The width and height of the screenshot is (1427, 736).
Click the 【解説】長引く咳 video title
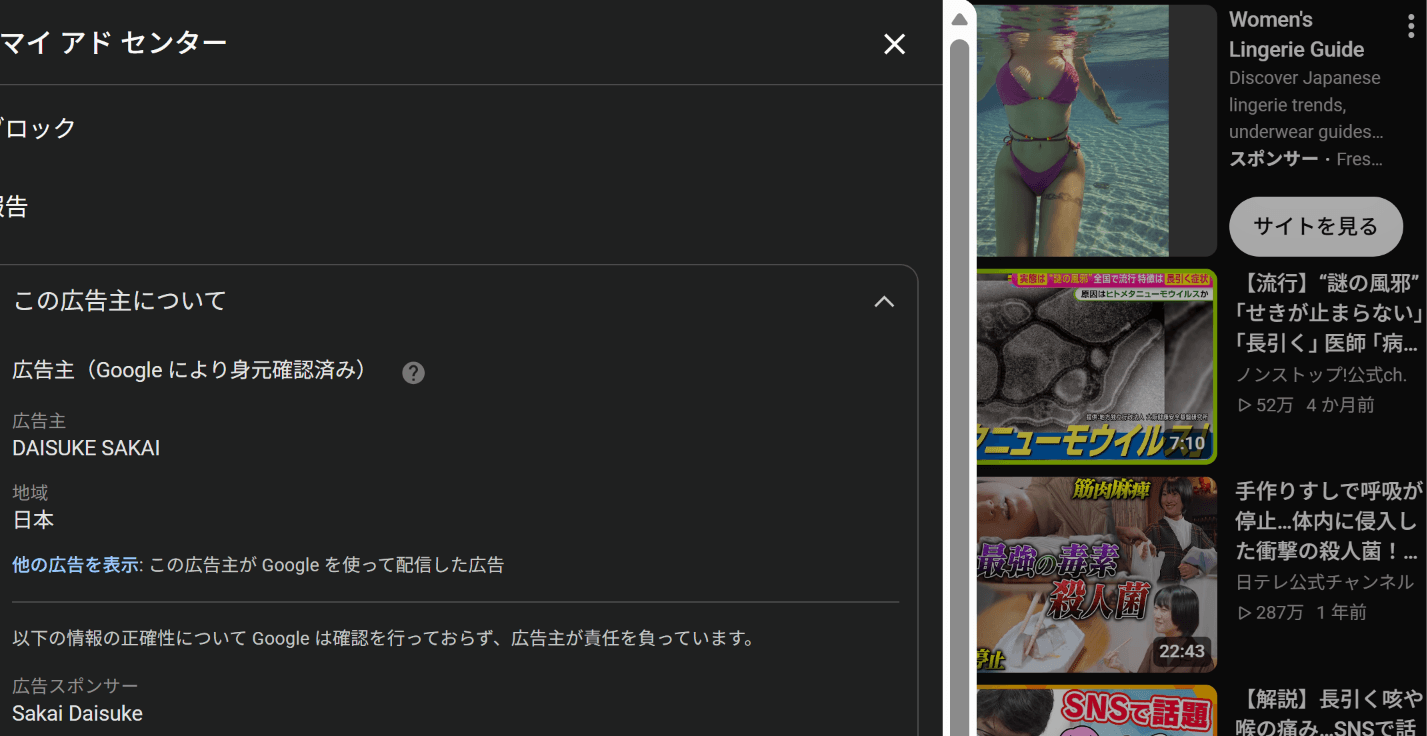(x=1329, y=714)
